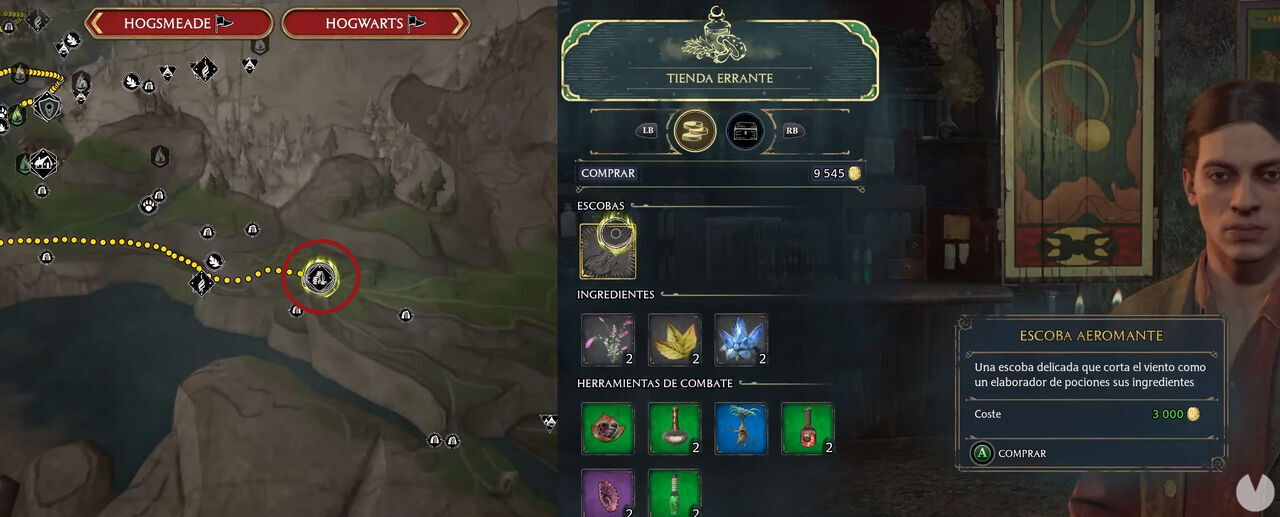Pick the pink flower ingredient
Viewport: 1280px width, 517px height.
pos(608,340)
